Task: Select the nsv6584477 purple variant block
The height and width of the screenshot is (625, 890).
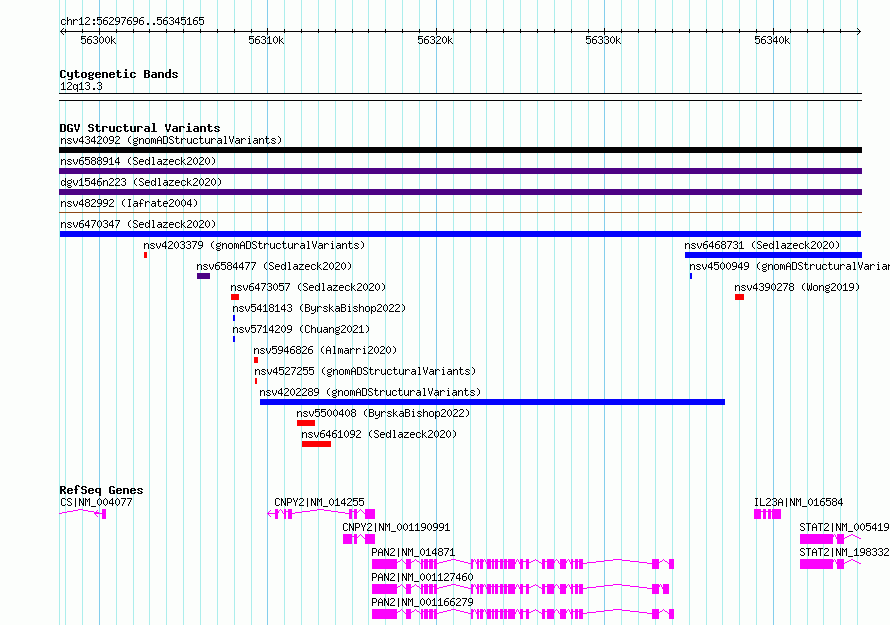Action: pyautogui.click(x=204, y=276)
